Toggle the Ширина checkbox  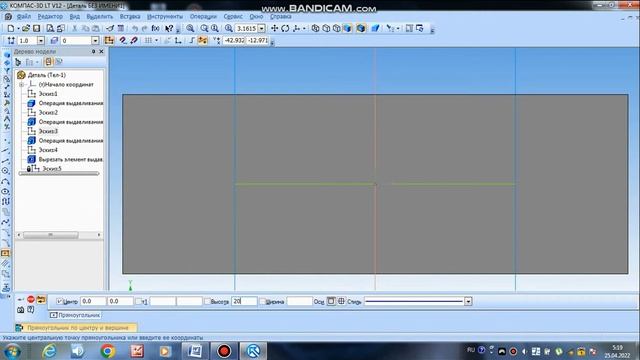(x=262, y=302)
